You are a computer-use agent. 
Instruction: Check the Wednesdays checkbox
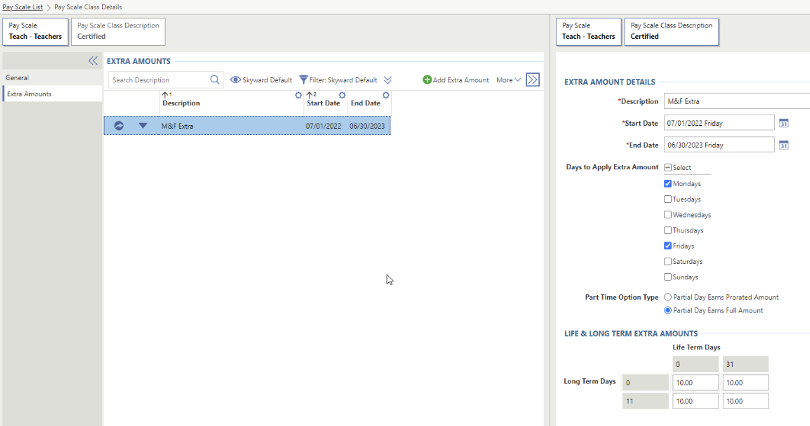coord(668,215)
